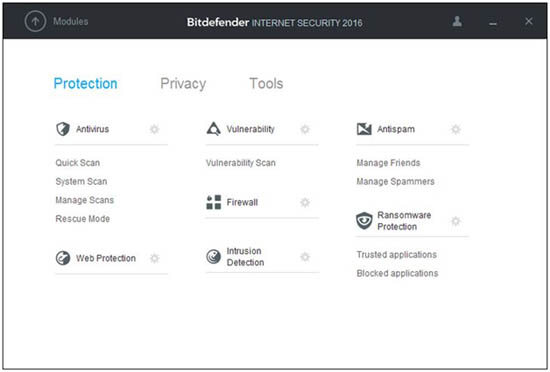The image size is (550, 372).
Task: View Trusted applications
Action: pos(396,255)
